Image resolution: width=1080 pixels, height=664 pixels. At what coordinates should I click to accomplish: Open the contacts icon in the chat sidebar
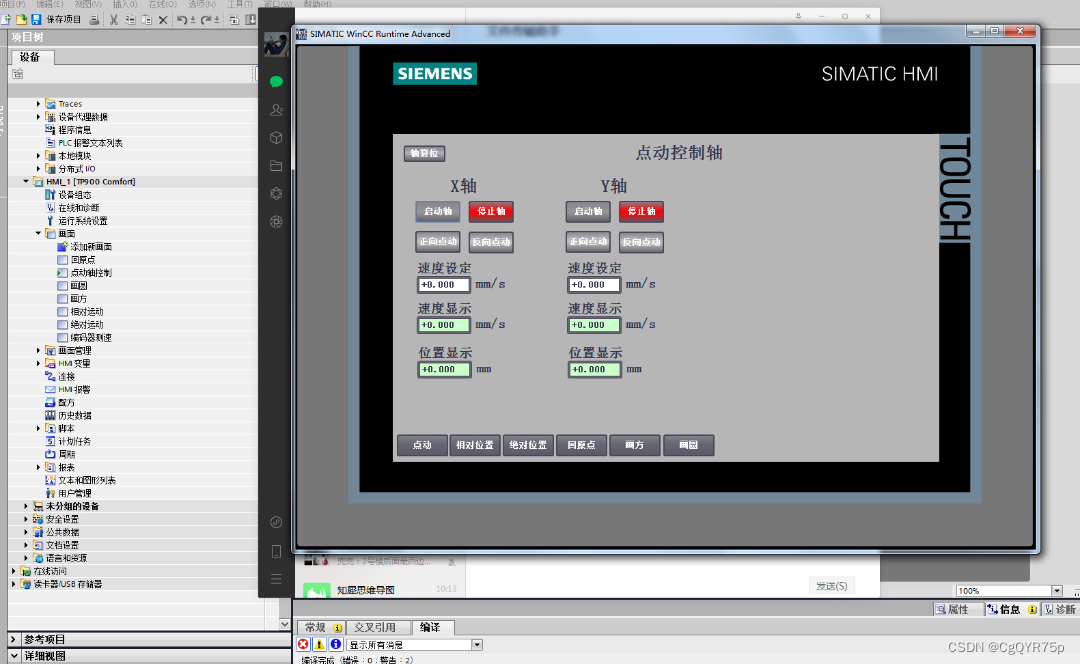point(276,110)
